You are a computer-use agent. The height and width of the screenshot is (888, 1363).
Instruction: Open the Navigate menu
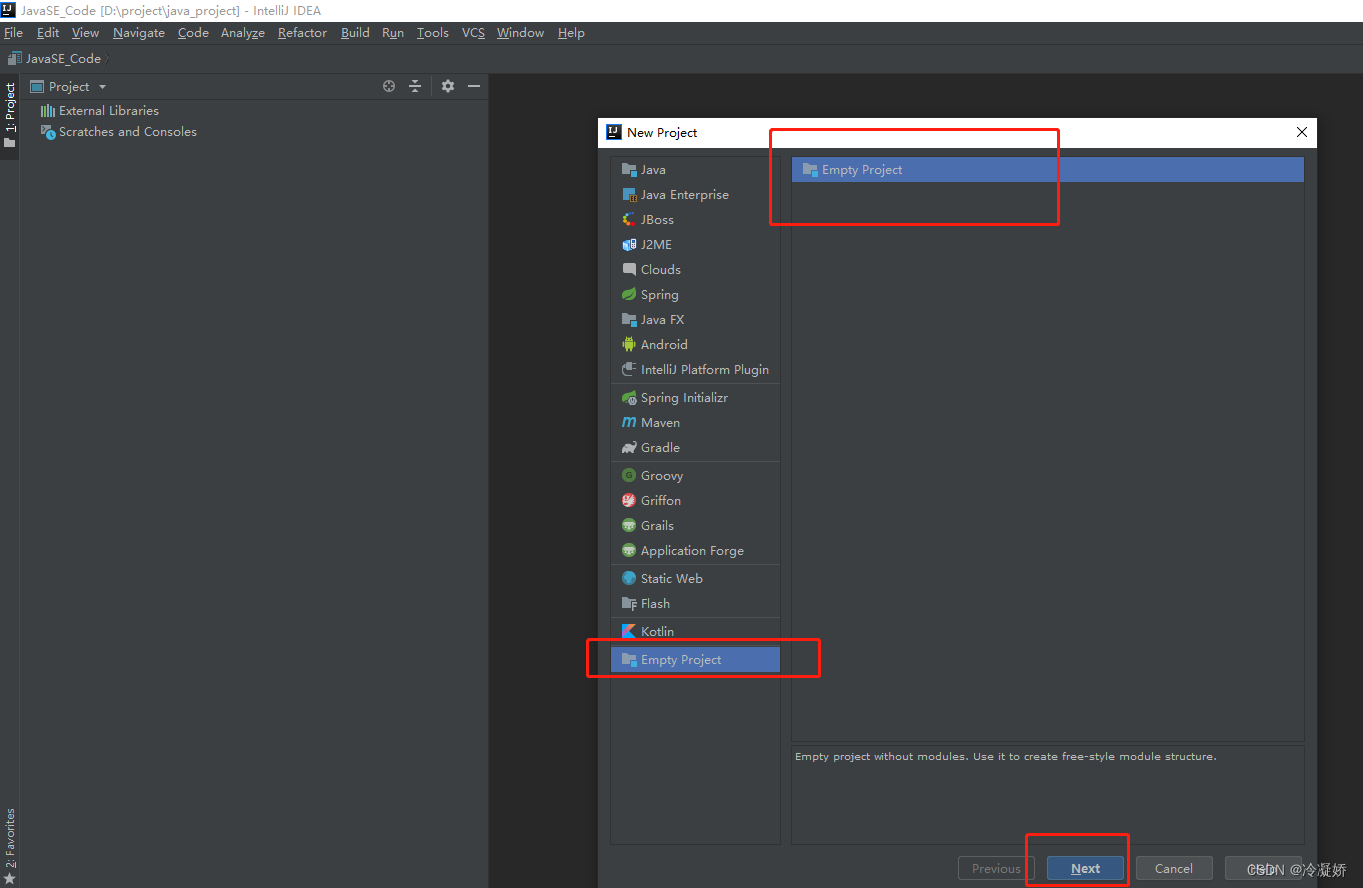(139, 33)
